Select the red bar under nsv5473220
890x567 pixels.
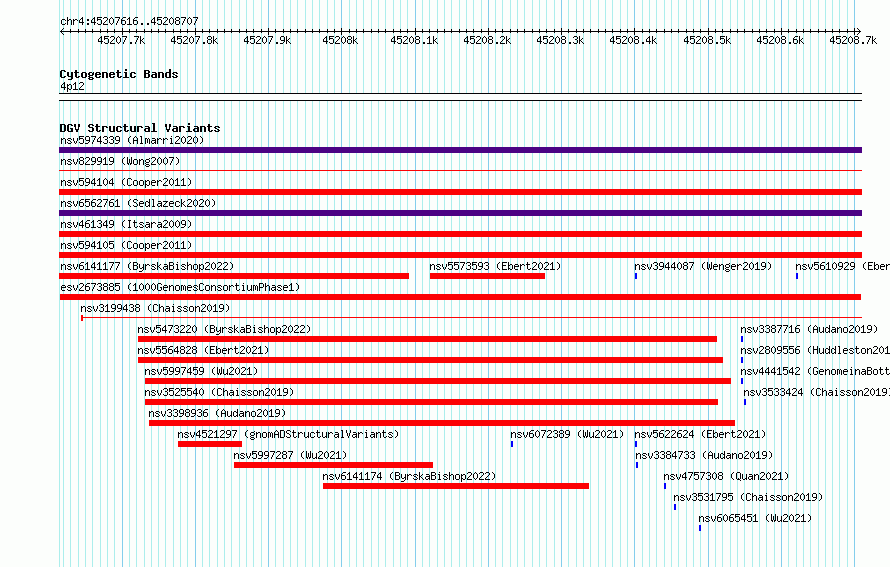(x=427, y=339)
